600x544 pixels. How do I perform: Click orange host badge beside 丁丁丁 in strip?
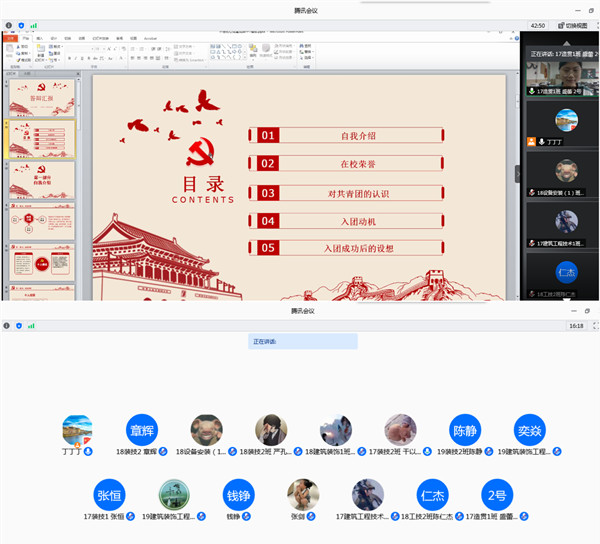(x=532, y=142)
